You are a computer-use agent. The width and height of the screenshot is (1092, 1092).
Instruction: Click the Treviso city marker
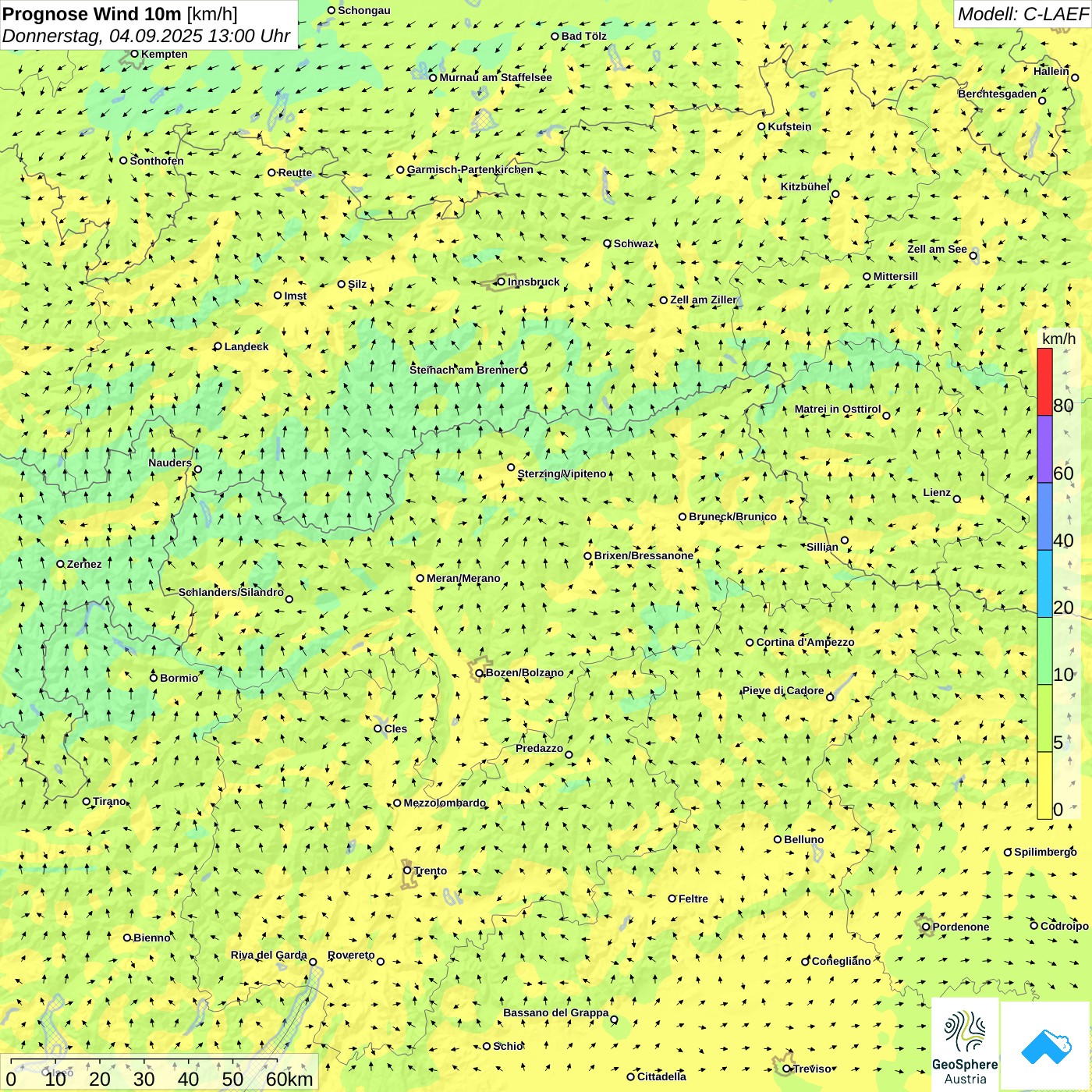point(786,1069)
